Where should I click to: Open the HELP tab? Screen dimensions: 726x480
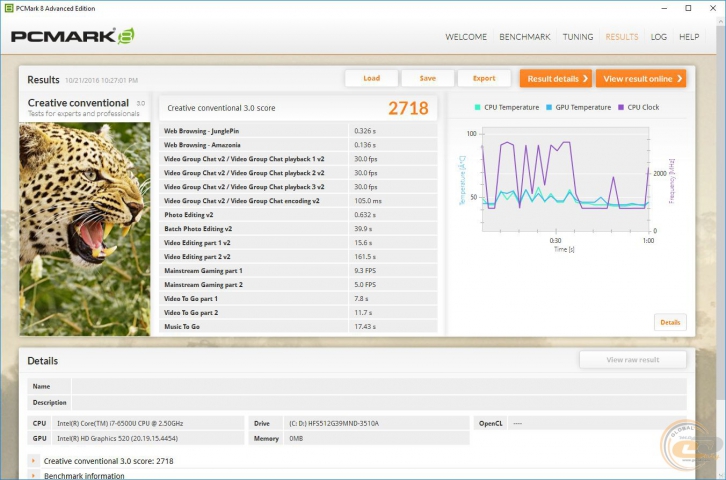(689, 37)
